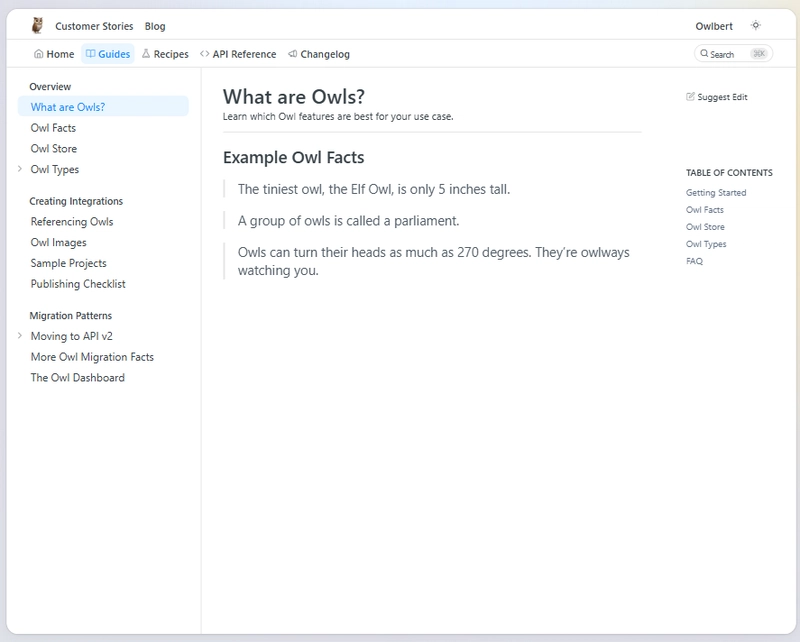Viewport: 800px width, 642px height.
Task: Jump to Owl Facts in table of contents
Action: coord(705,210)
